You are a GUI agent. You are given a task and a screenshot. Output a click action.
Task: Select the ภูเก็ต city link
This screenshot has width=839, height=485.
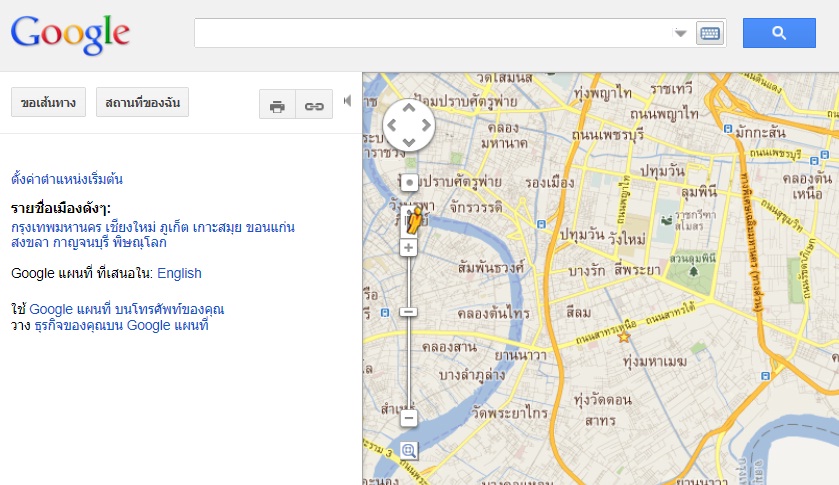174,228
